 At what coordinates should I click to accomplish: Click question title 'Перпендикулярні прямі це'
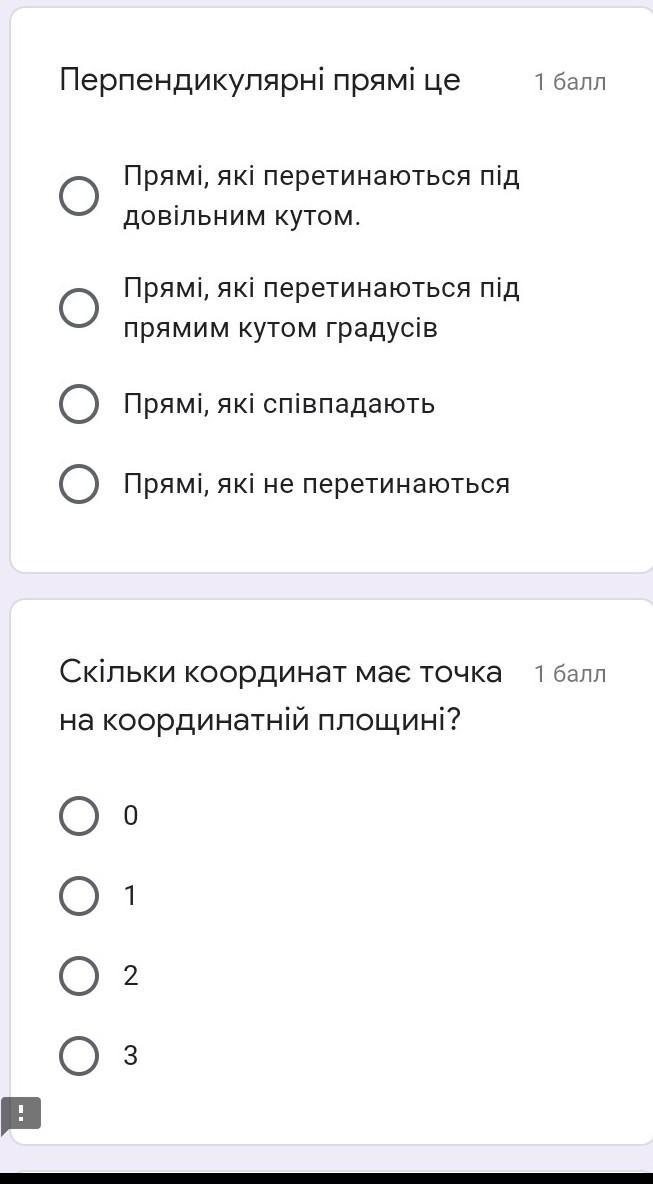pyautogui.click(x=260, y=80)
